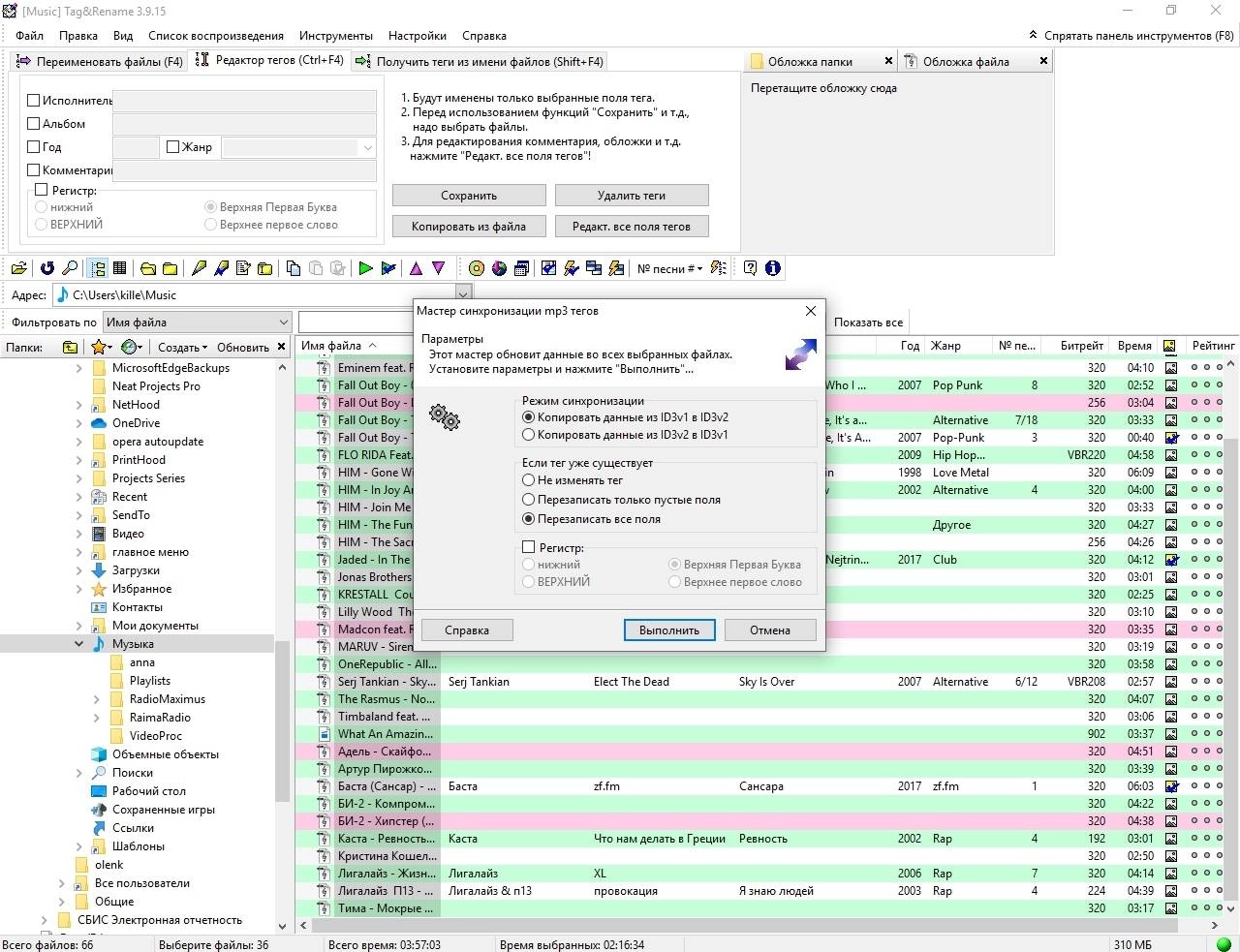The width and height of the screenshot is (1240, 952).
Task: Open the address path dropdown
Action: 463,294
